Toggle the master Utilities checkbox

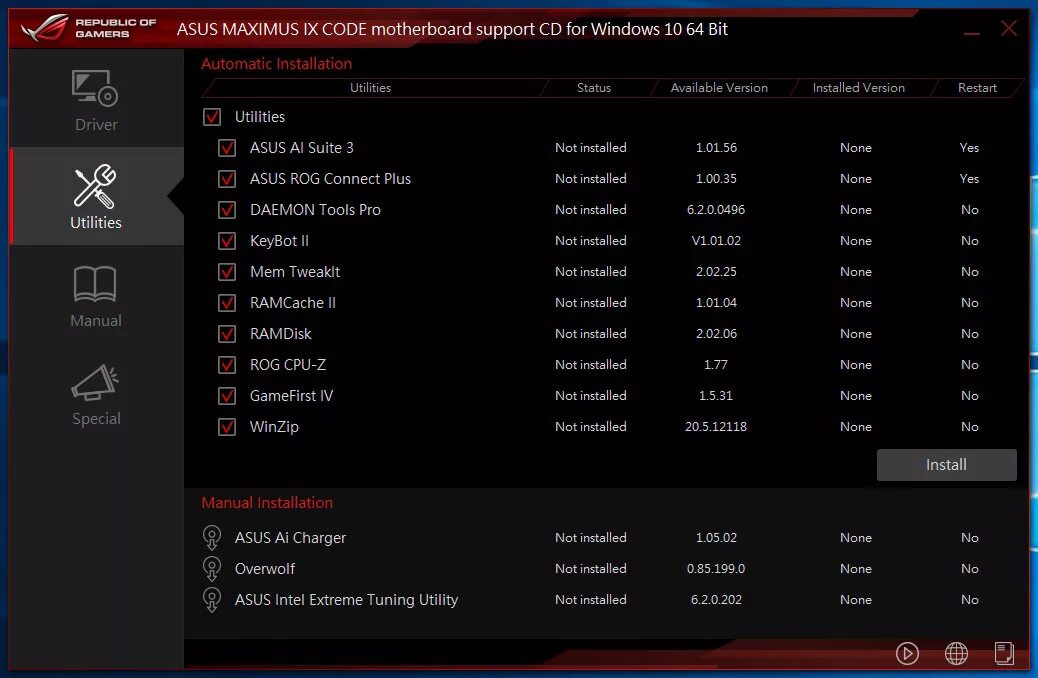click(x=212, y=117)
